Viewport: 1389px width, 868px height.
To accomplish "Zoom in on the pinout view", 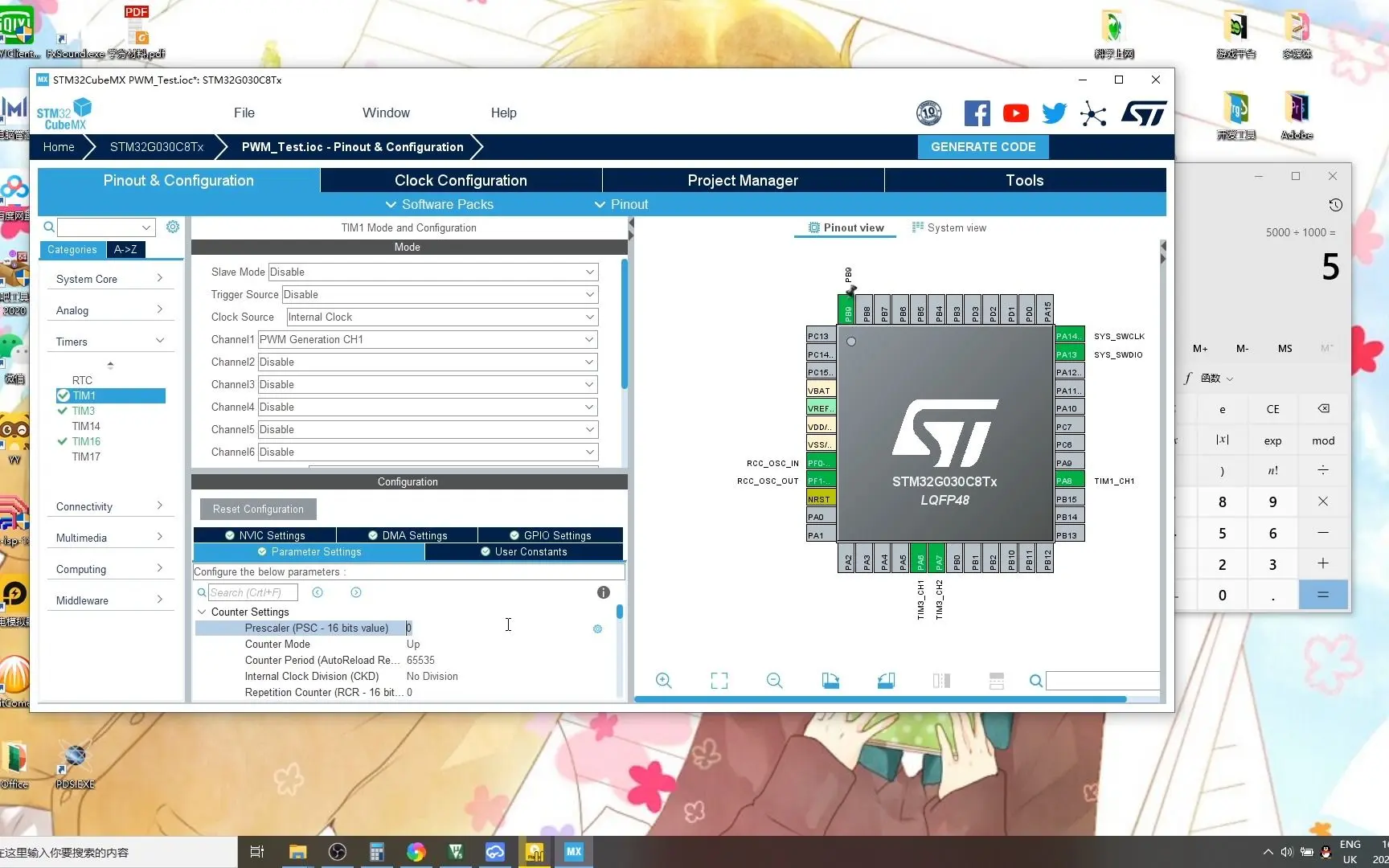I will 664,681.
